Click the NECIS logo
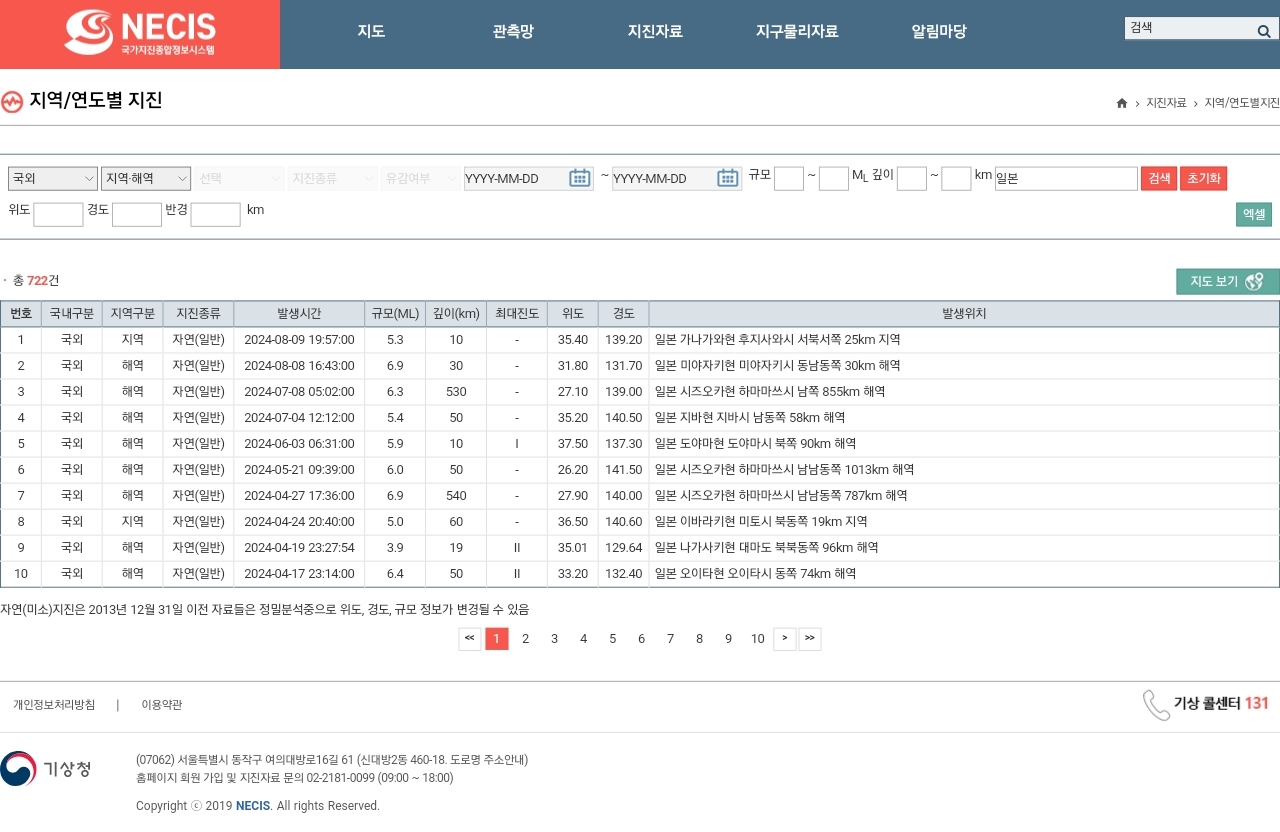1280x832 pixels. 140,33
